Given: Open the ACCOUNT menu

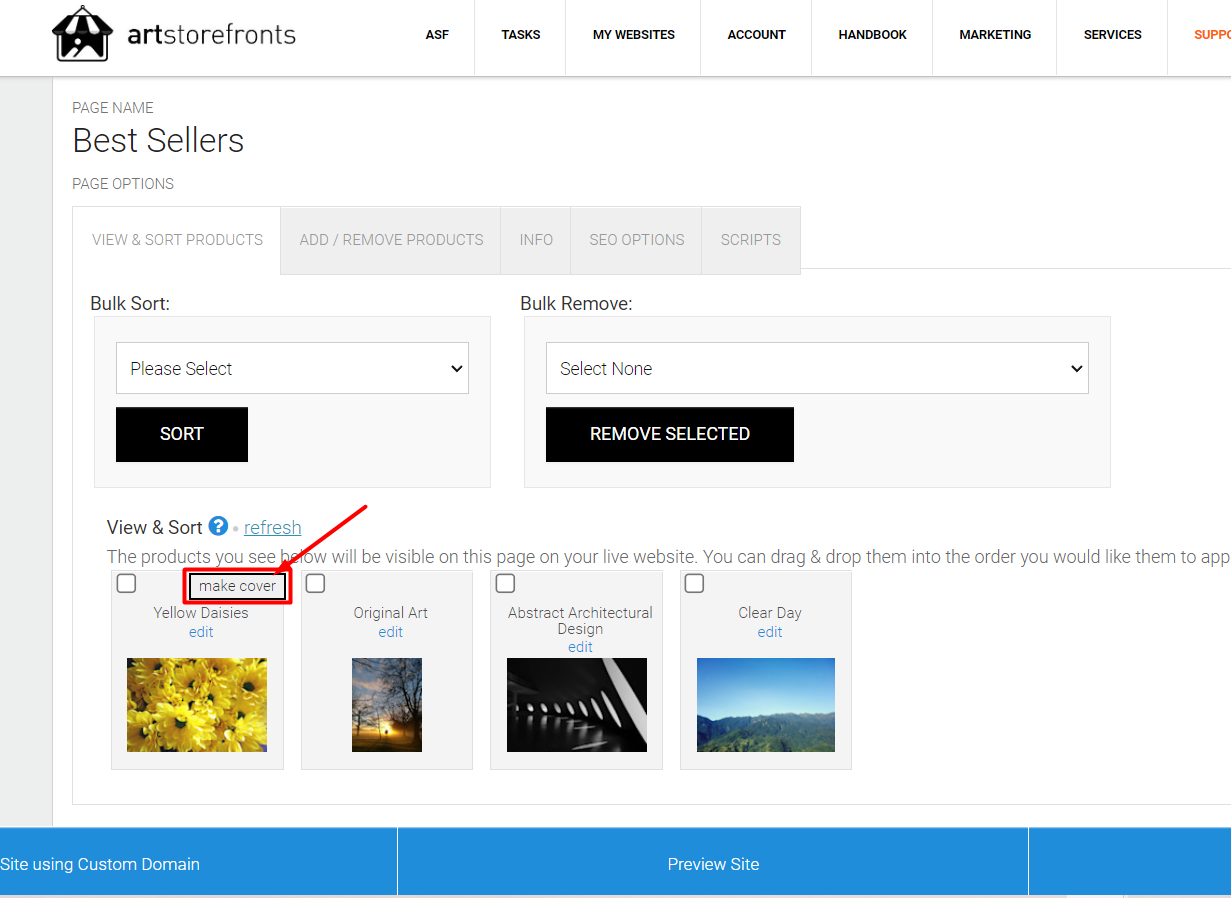Looking at the screenshot, I should [756, 34].
